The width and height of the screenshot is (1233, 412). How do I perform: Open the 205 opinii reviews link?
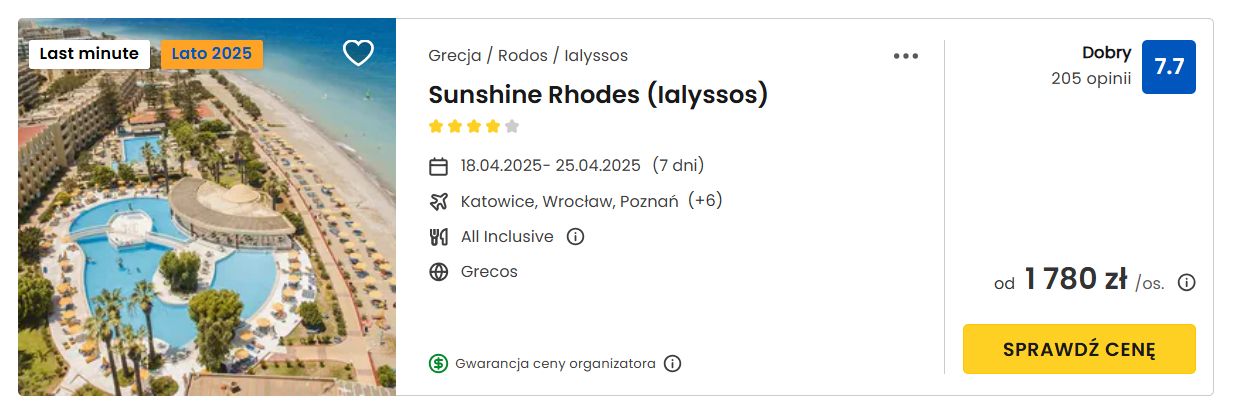1091,78
